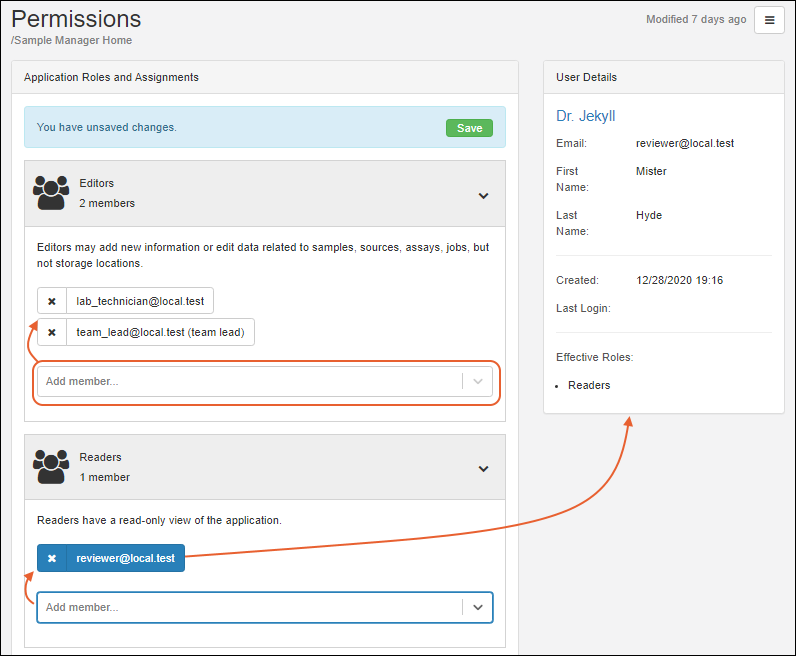
Task: Click the green Save button
Action: (469, 128)
